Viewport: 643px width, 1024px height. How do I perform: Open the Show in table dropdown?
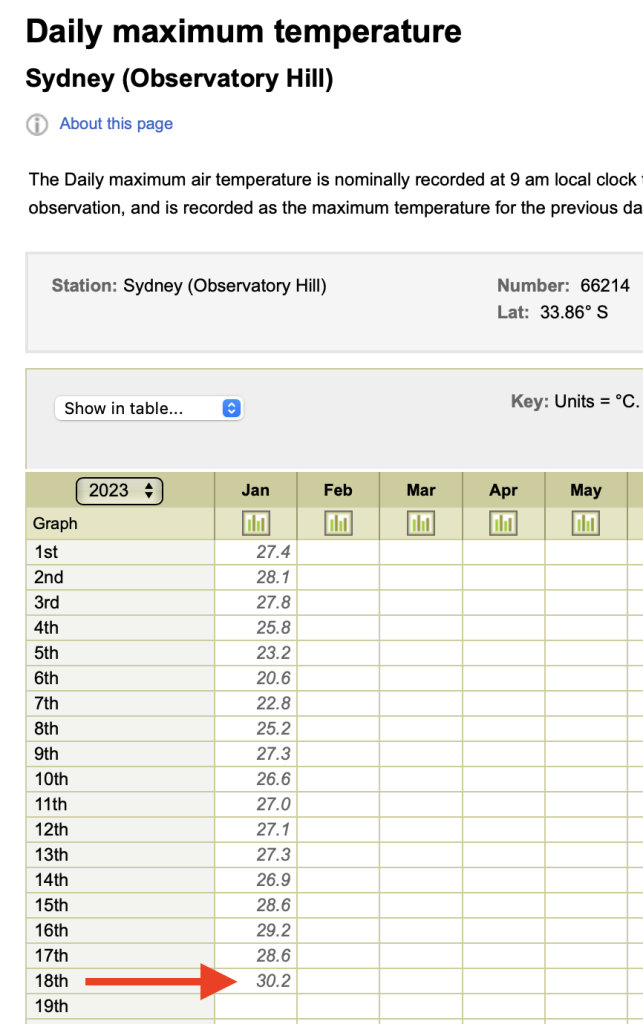[x=148, y=408]
